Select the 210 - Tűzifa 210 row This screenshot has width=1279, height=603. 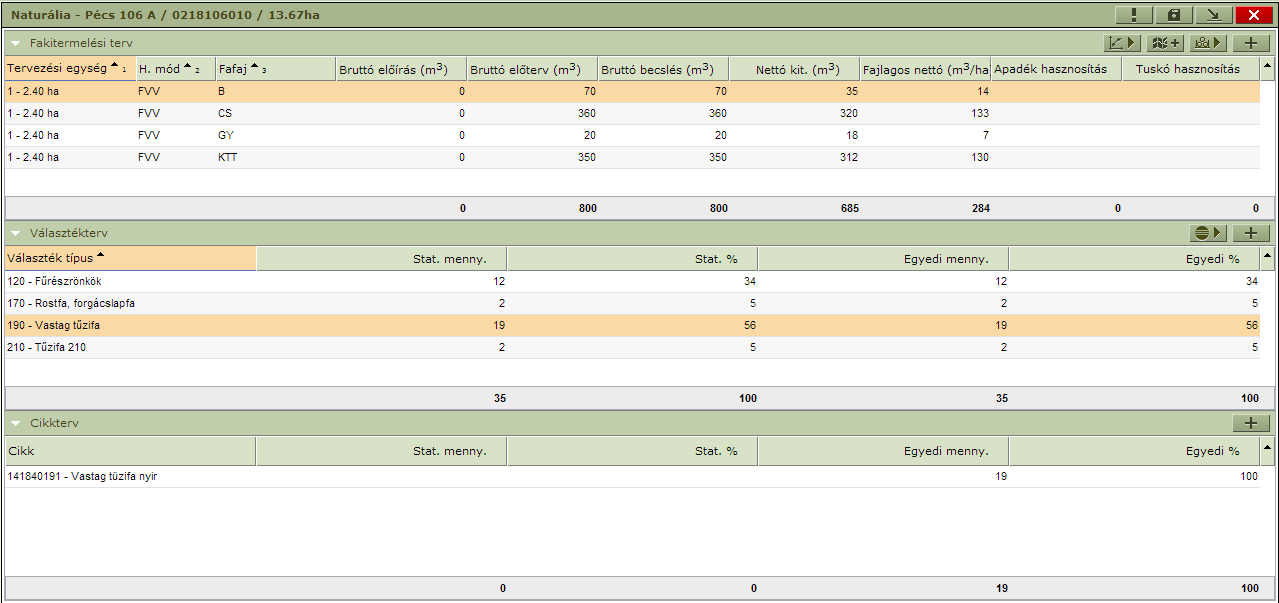pyautogui.click(x=632, y=347)
